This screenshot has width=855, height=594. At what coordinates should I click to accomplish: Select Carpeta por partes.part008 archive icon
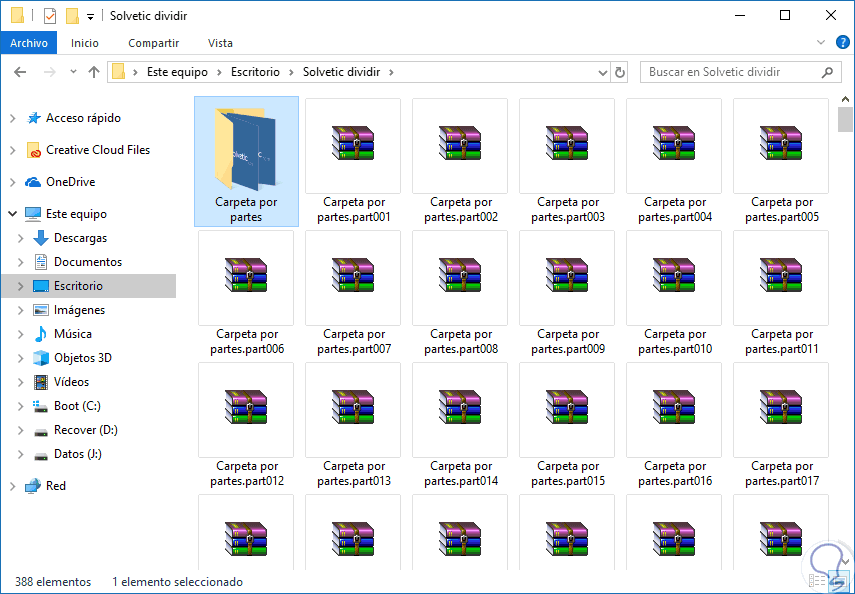(460, 275)
